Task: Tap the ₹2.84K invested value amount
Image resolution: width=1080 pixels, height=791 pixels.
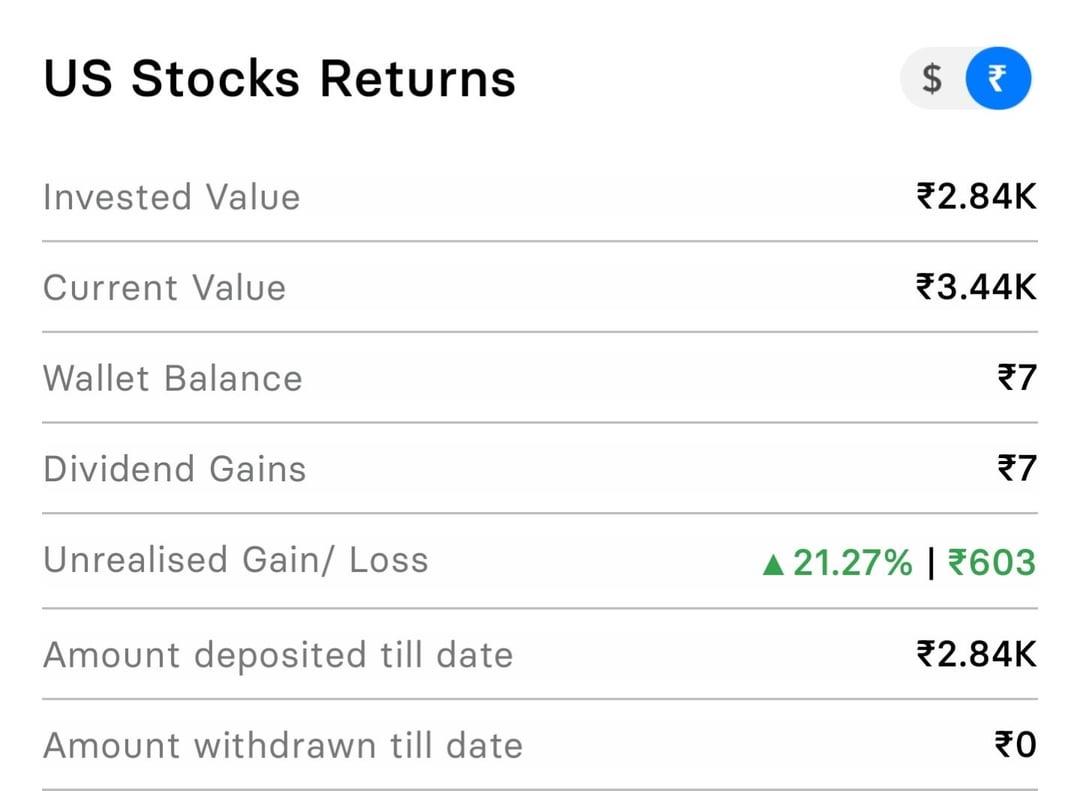Action: pyautogui.click(x=976, y=196)
